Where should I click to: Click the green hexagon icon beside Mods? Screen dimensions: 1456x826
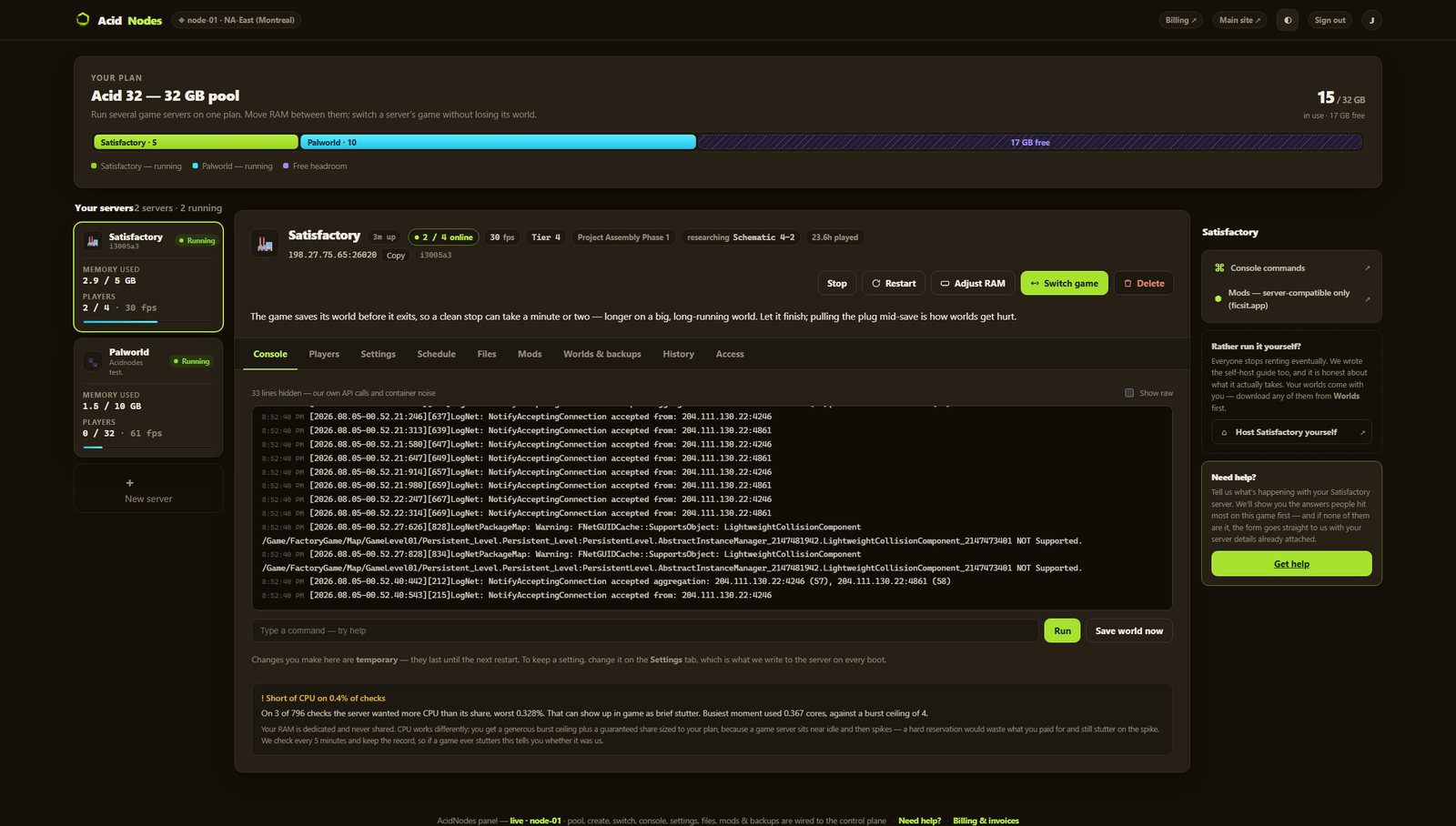[1218, 298]
